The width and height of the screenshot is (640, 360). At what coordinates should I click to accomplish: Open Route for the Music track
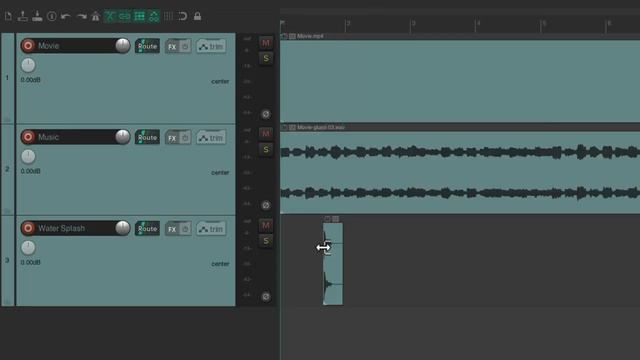(x=147, y=137)
